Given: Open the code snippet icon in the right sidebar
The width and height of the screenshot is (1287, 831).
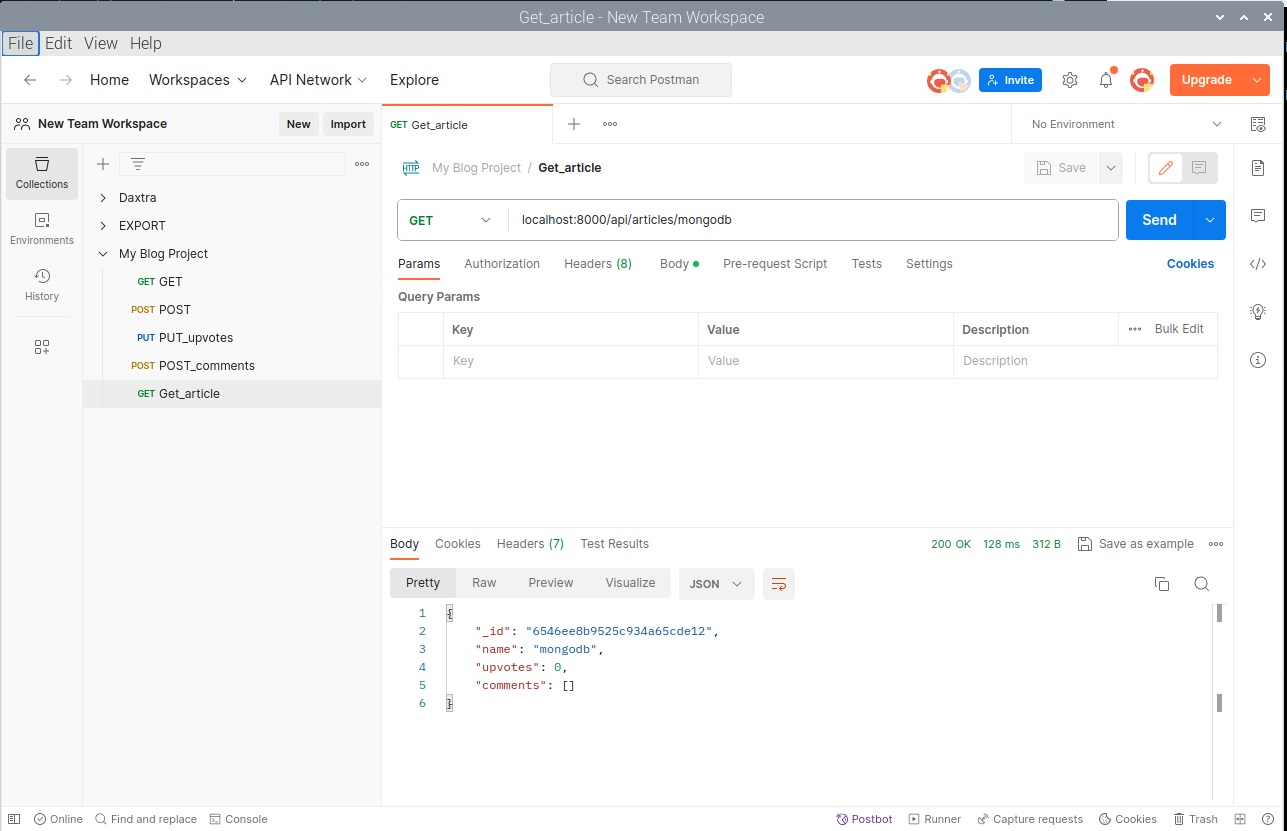Looking at the screenshot, I should click(1258, 264).
